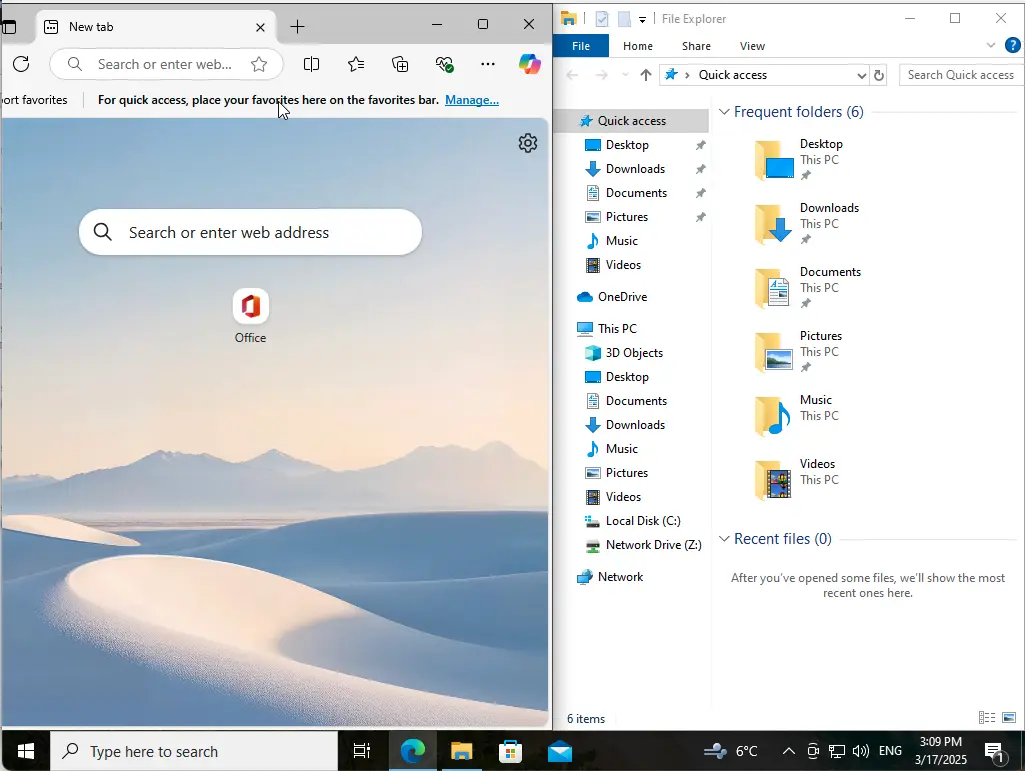Switch to the Share ribbon tab
Image resolution: width=1025 pixels, height=771 pixels.
696,46
